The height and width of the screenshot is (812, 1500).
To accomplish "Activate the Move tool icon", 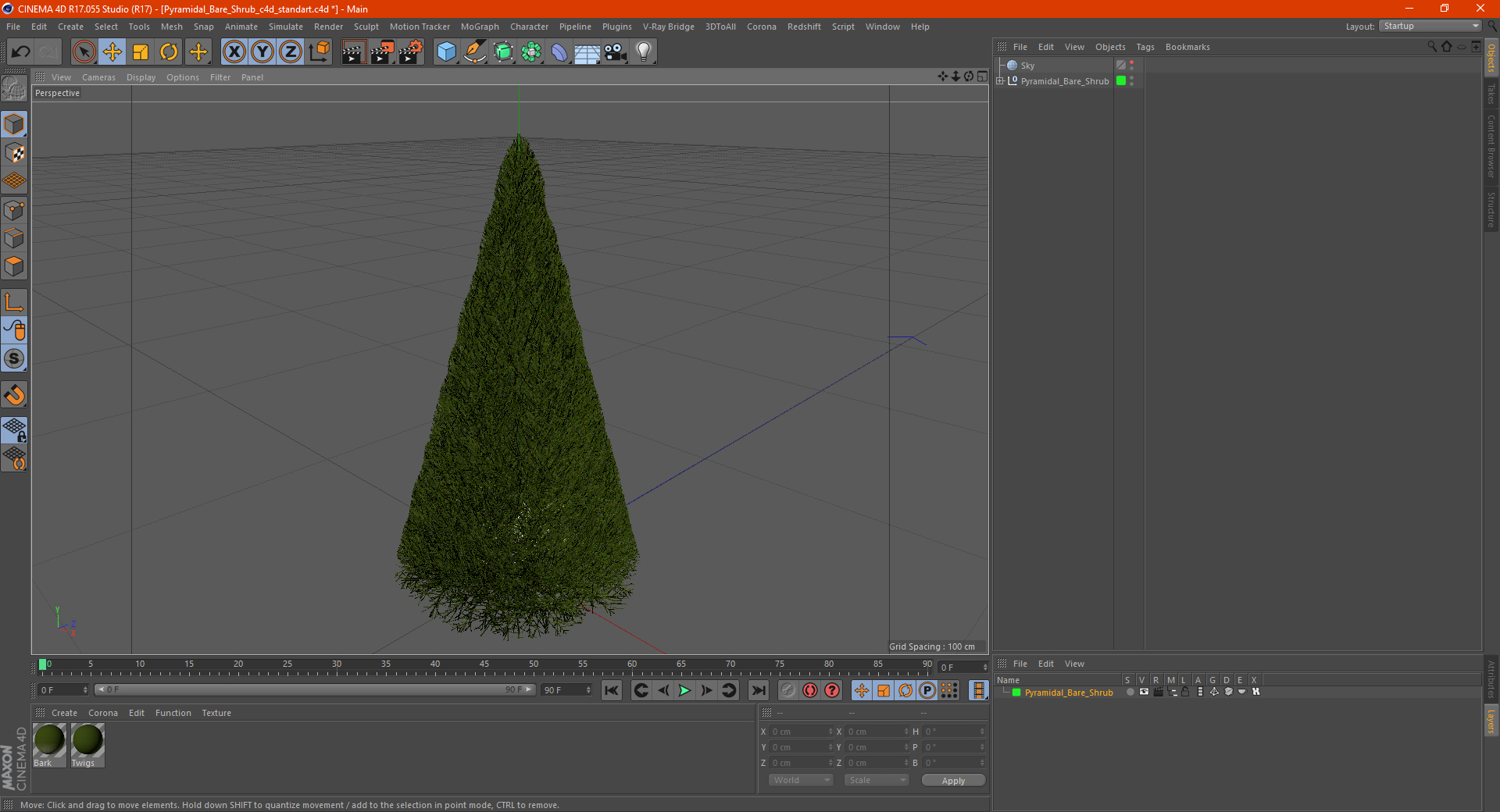I will click(x=112, y=52).
